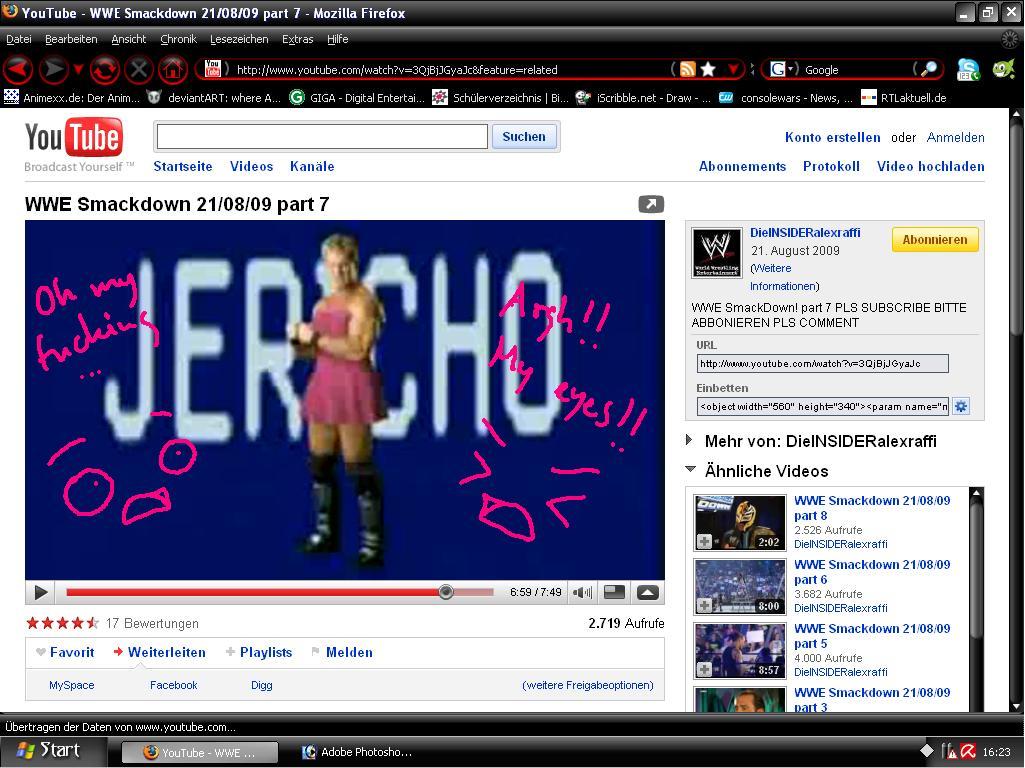1025x768 pixels.
Task: Open the Chronik menu
Action: (178, 39)
